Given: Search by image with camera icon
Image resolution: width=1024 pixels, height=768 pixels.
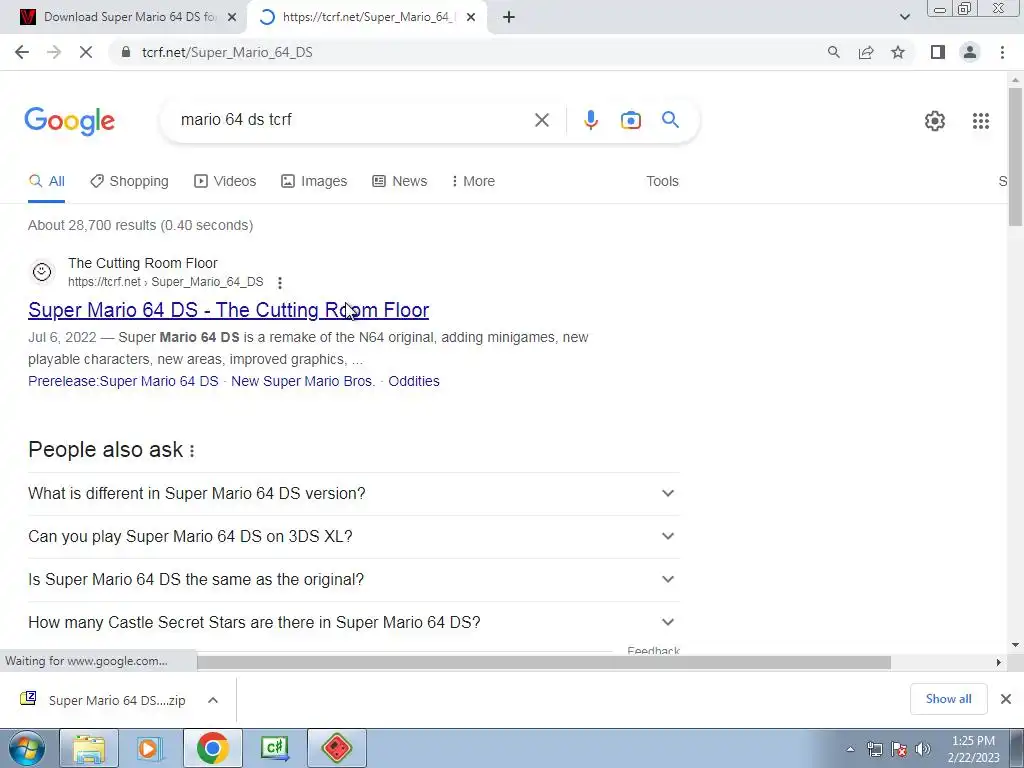Looking at the screenshot, I should coord(630,120).
